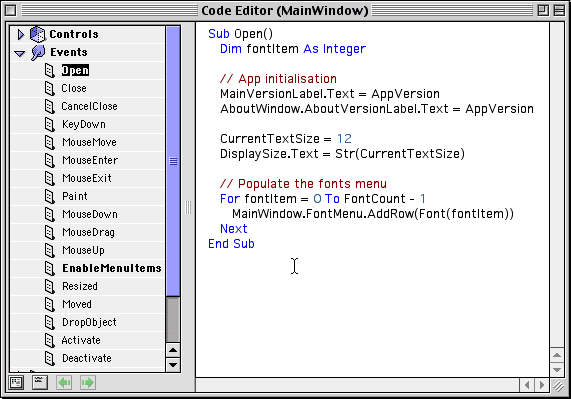The image size is (571, 399).
Task: Click the window collapse box in title bar
Action: click(559, 10)
